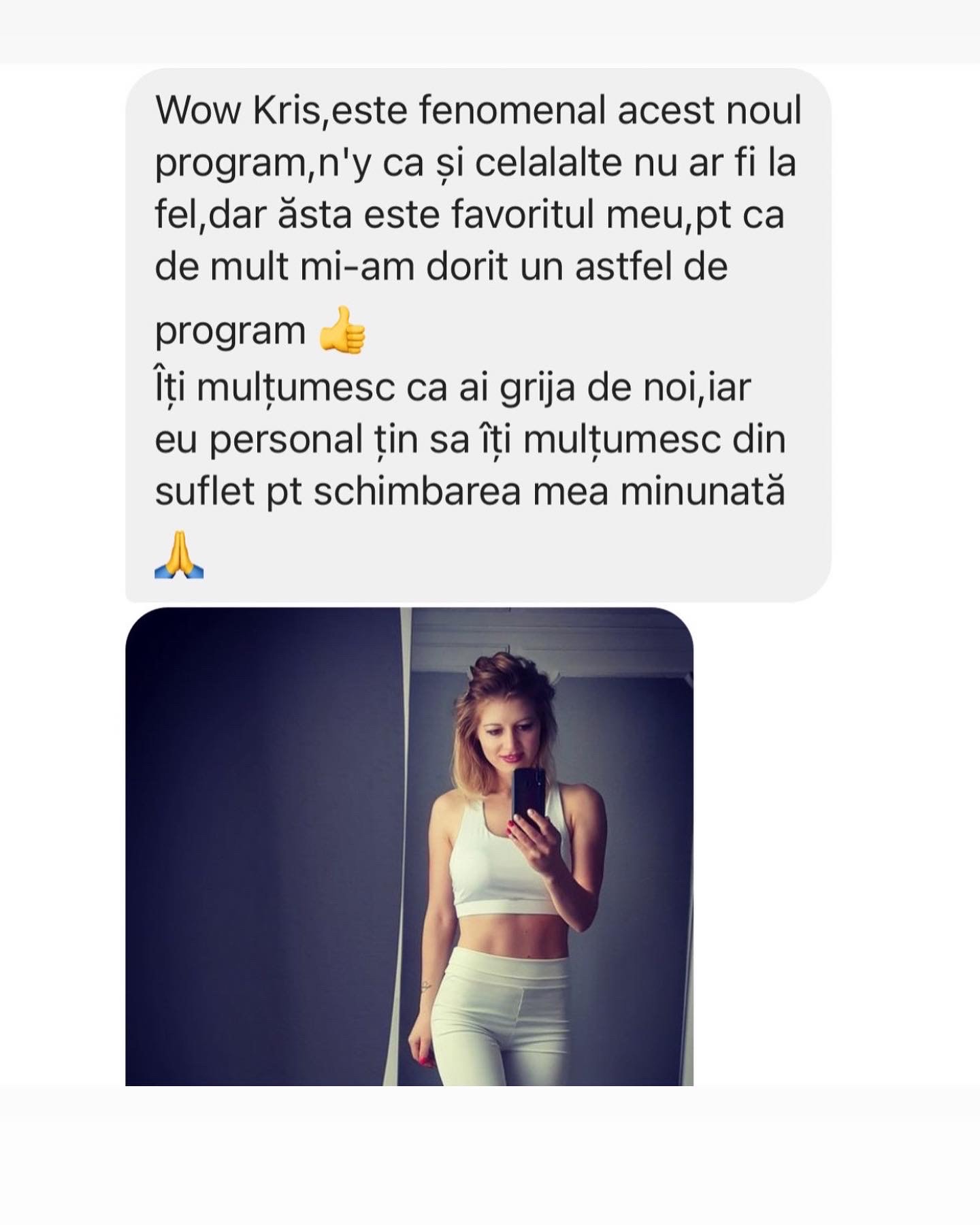The height and width of the screenshot is (1225, 980).
Task: Click "Îți mulțumesc" starting the second paragraph
Action: [x=275, y=387]
